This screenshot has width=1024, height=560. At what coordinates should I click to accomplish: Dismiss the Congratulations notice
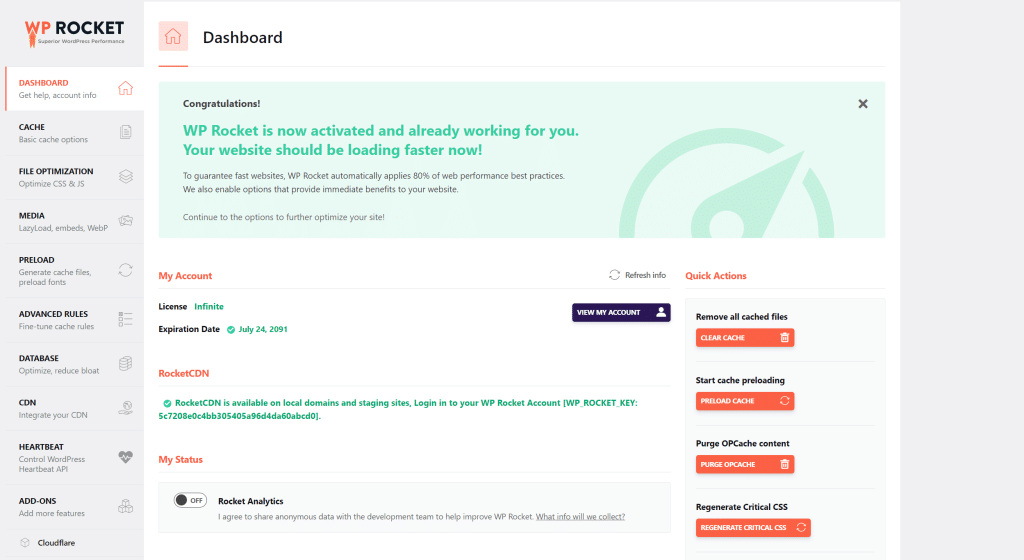[863, 103]
